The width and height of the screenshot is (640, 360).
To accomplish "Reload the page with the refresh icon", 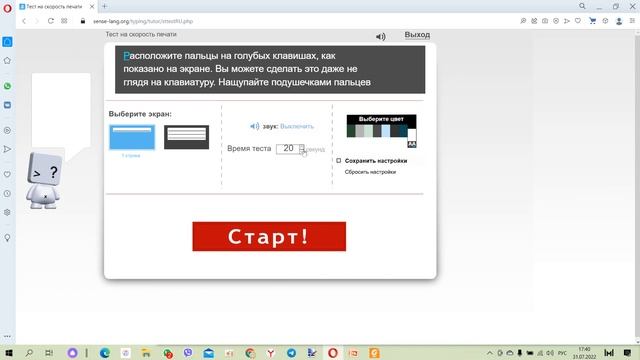I will (x=51, y=21).
